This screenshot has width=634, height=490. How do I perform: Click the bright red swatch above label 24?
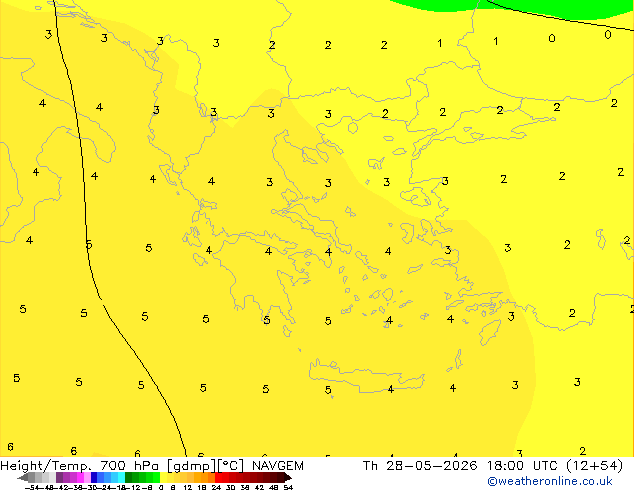tap(218, 477)
